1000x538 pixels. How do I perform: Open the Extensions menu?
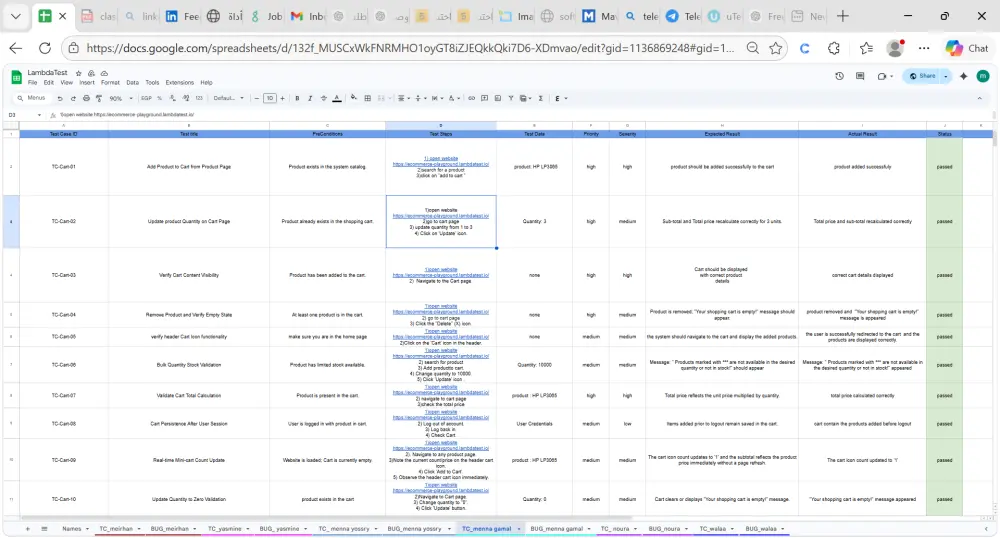179,82
